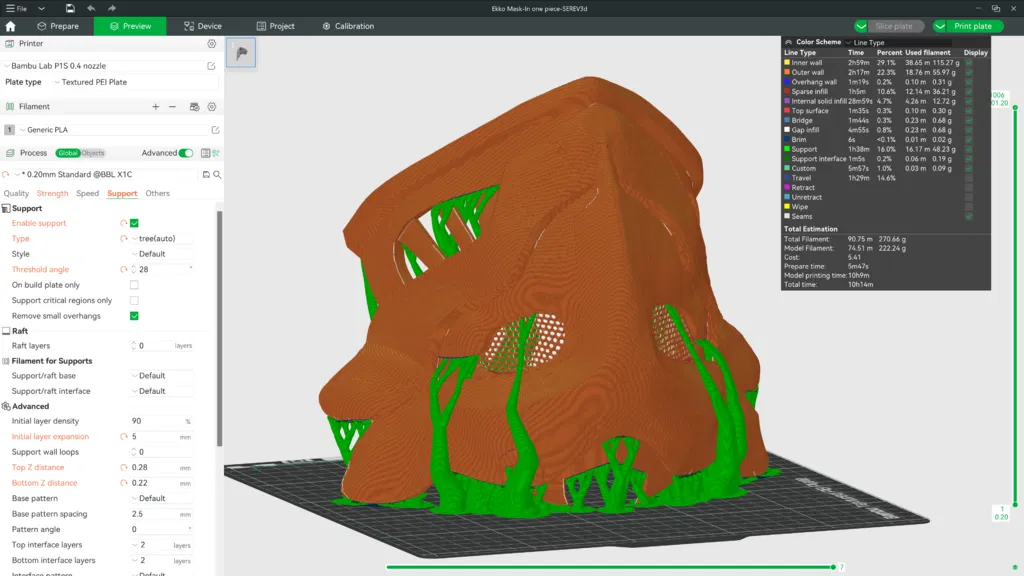The image size is (1024, 576).
Task: Toggle the Enable support checkbox
Action: (x=134, y=223)
